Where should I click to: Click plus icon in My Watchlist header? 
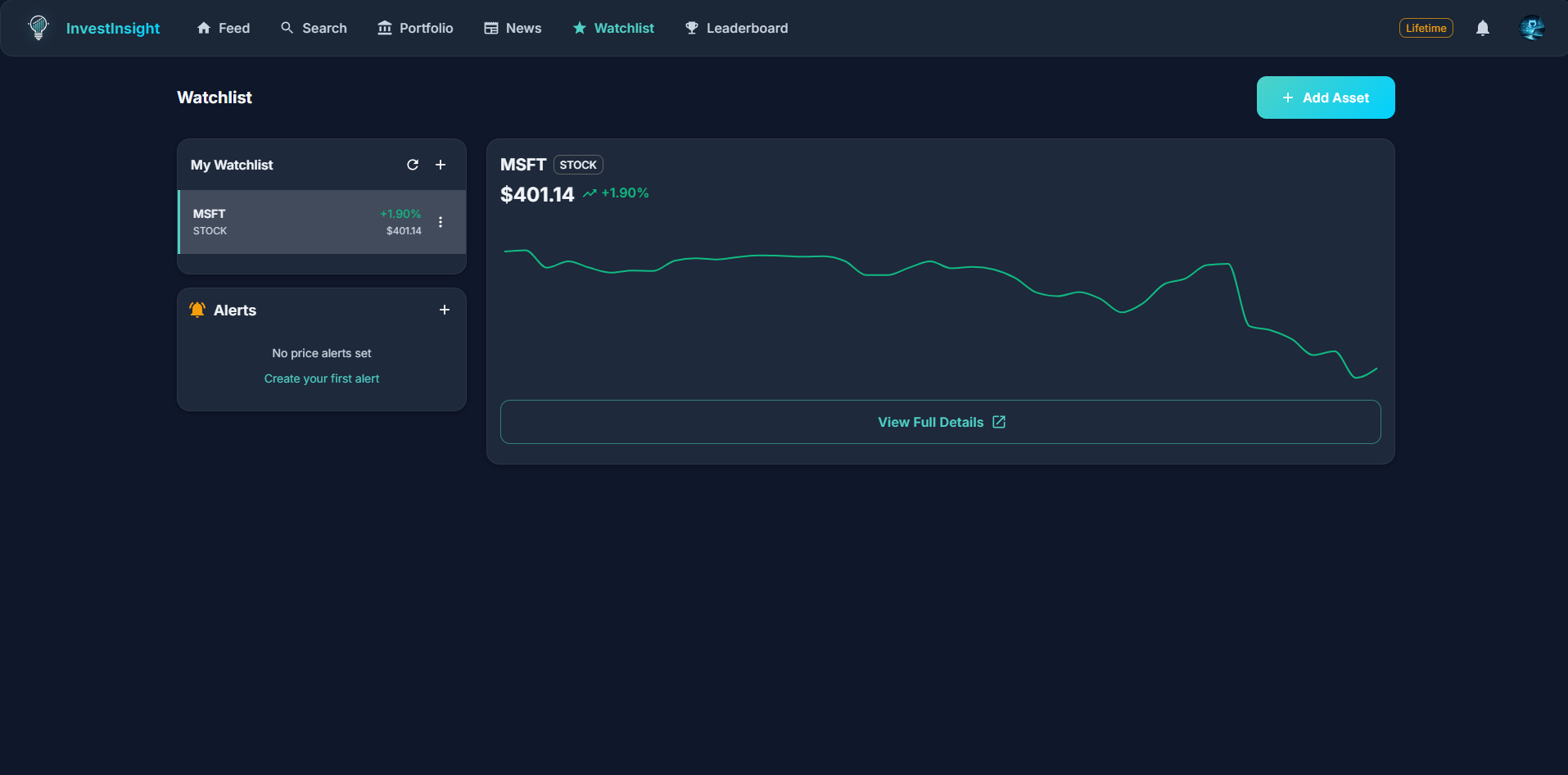coord(441,165)
